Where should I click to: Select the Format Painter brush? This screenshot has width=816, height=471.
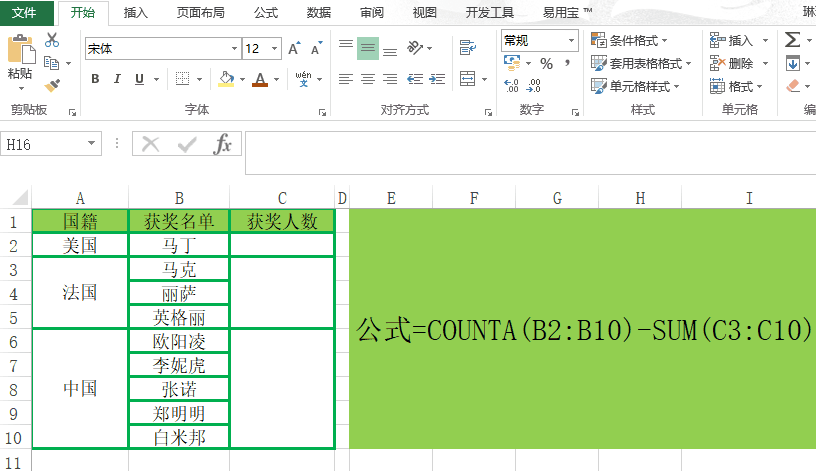[x=52, y=85]
